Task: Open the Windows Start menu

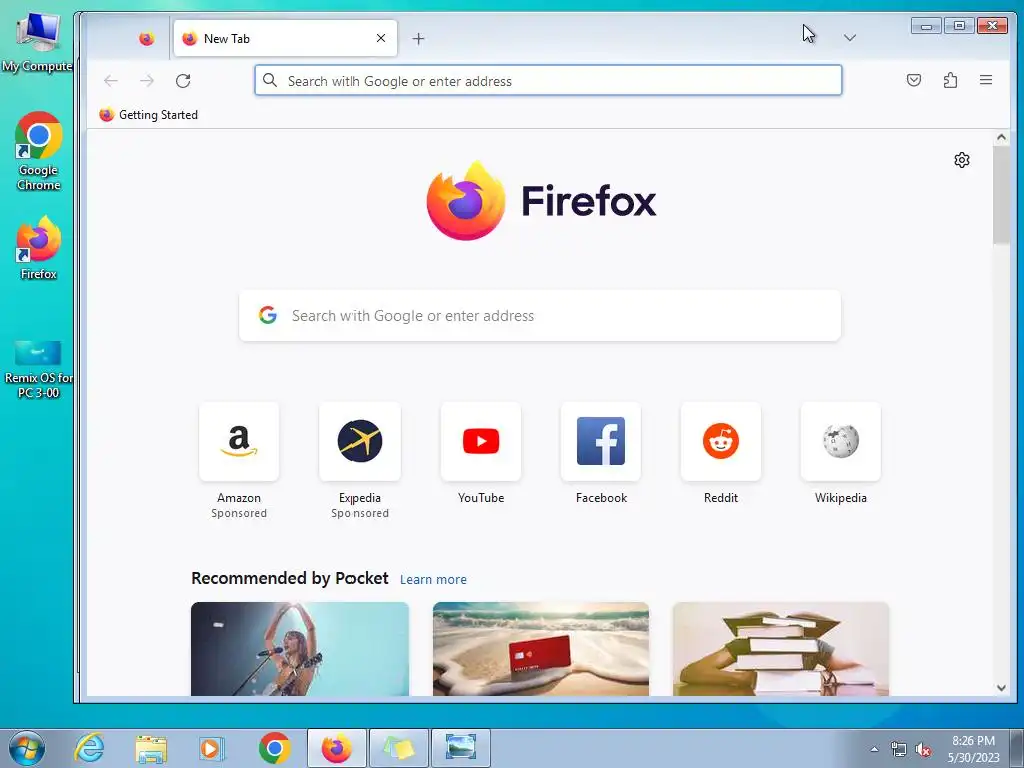Action: tap(26, 748)
